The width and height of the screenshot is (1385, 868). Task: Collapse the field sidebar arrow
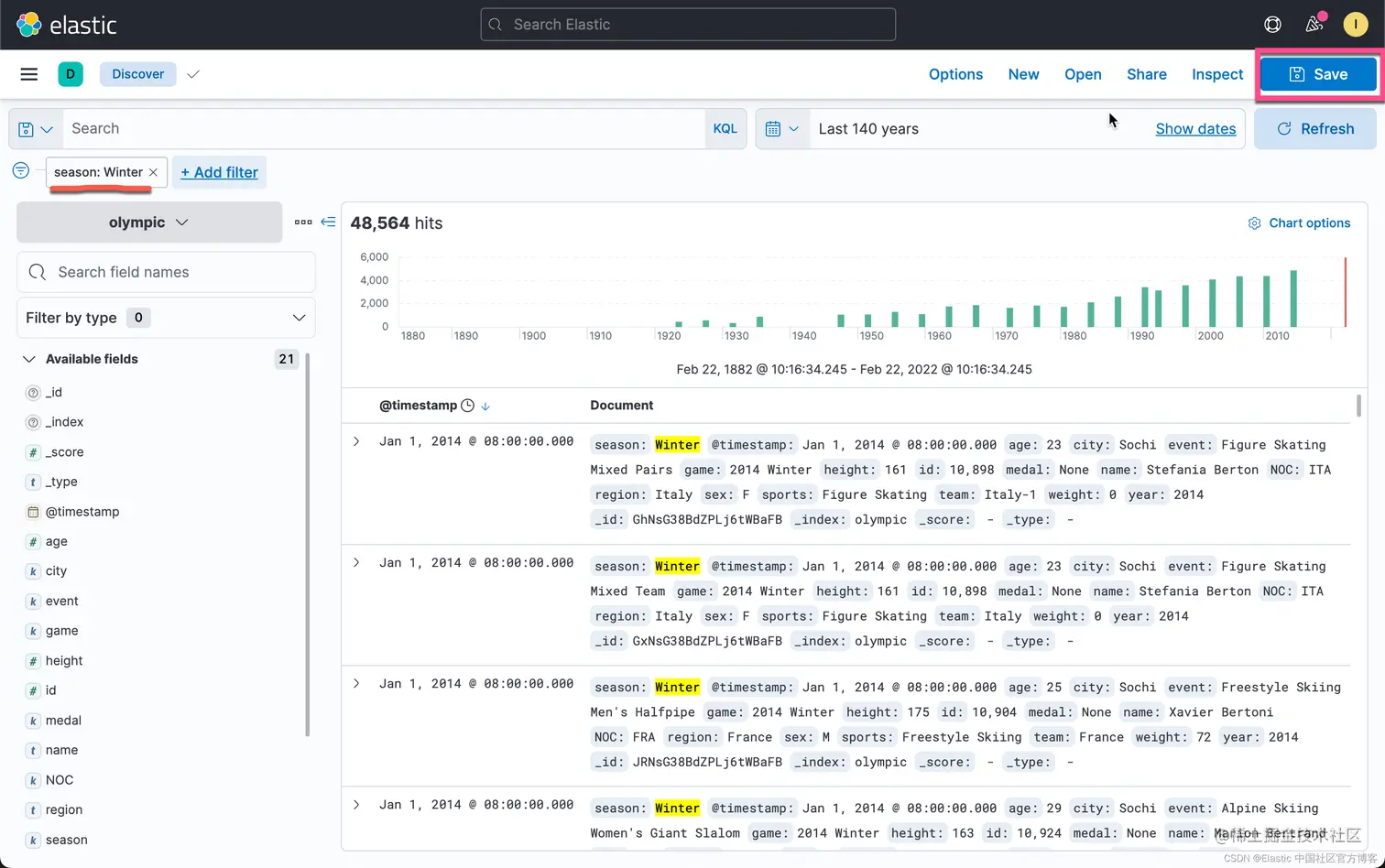(x=328, y=222)
